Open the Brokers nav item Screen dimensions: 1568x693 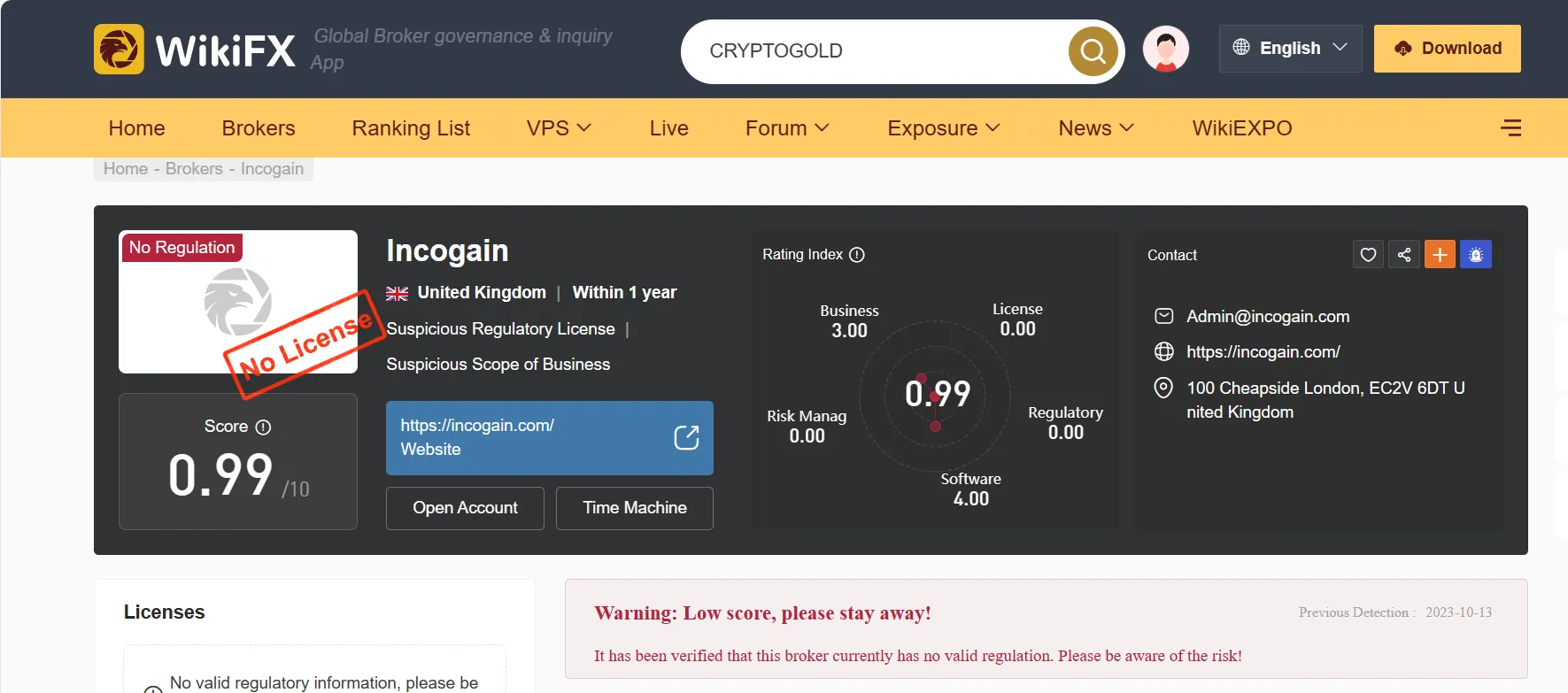tap(259, 128)
